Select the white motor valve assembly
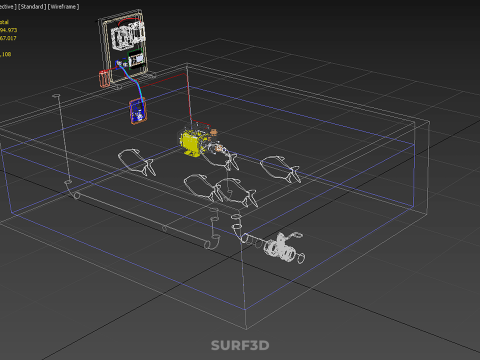The height and width of the screenshot is (360, 480). pos(283,248)
